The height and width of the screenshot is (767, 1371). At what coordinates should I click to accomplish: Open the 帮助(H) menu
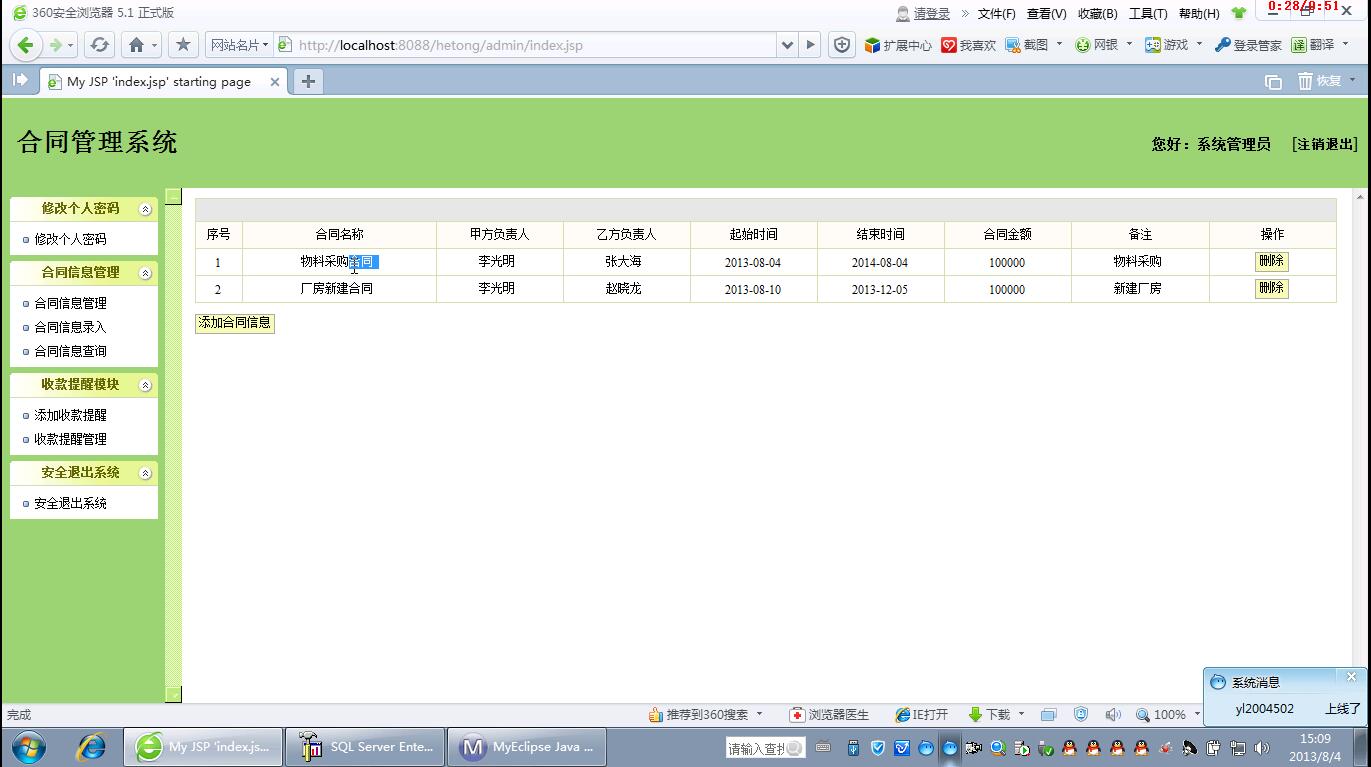(x=1199, y=13)
